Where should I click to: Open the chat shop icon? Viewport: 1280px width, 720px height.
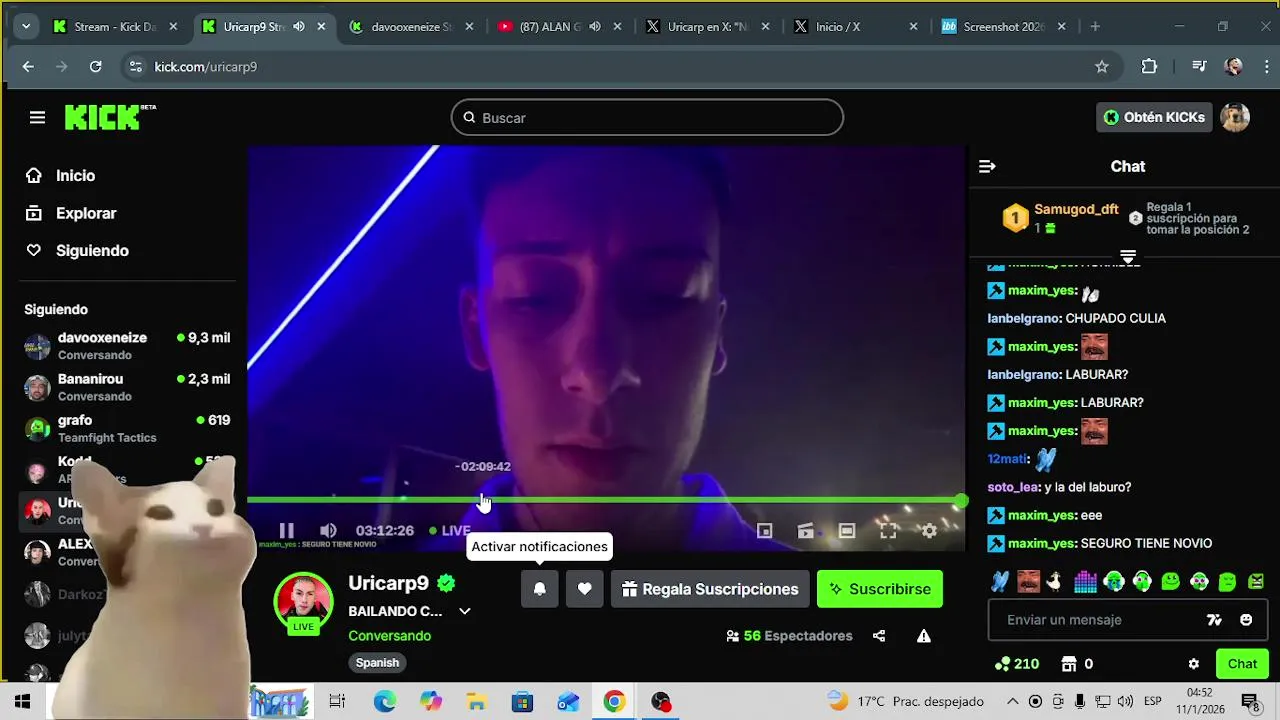click(x=1069, y=664)
